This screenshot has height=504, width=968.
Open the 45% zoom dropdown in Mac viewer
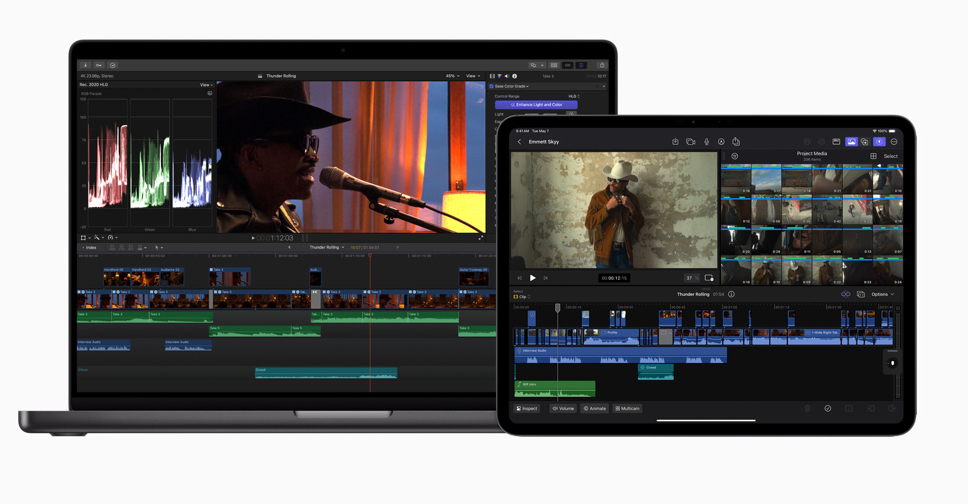(x=452, y=76)
